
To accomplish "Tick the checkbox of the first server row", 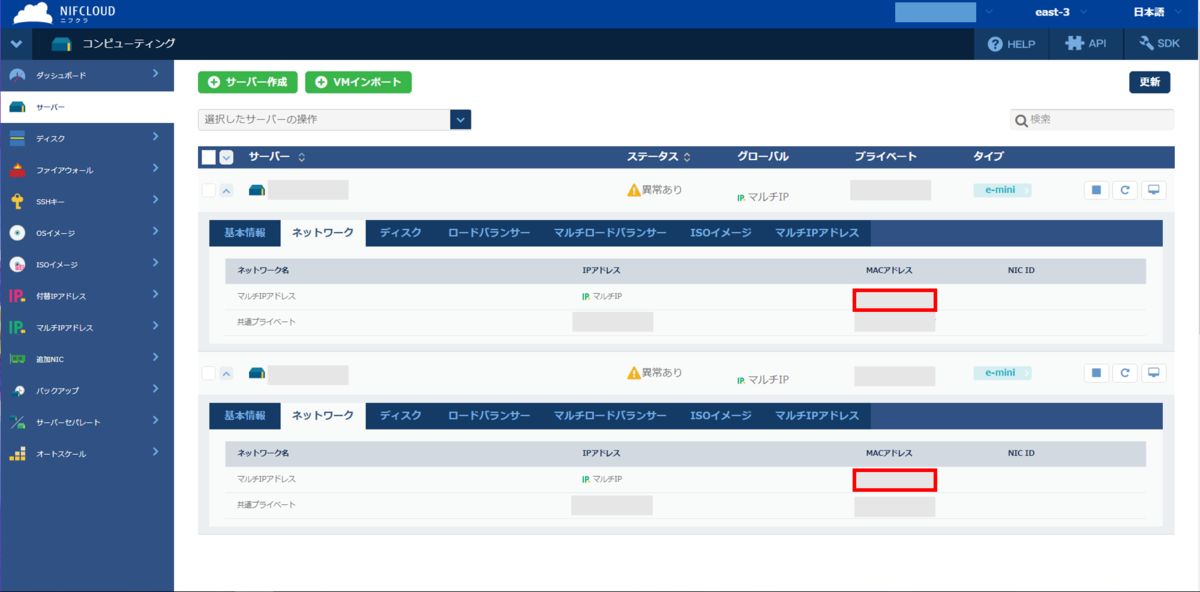I will (208, 190).
